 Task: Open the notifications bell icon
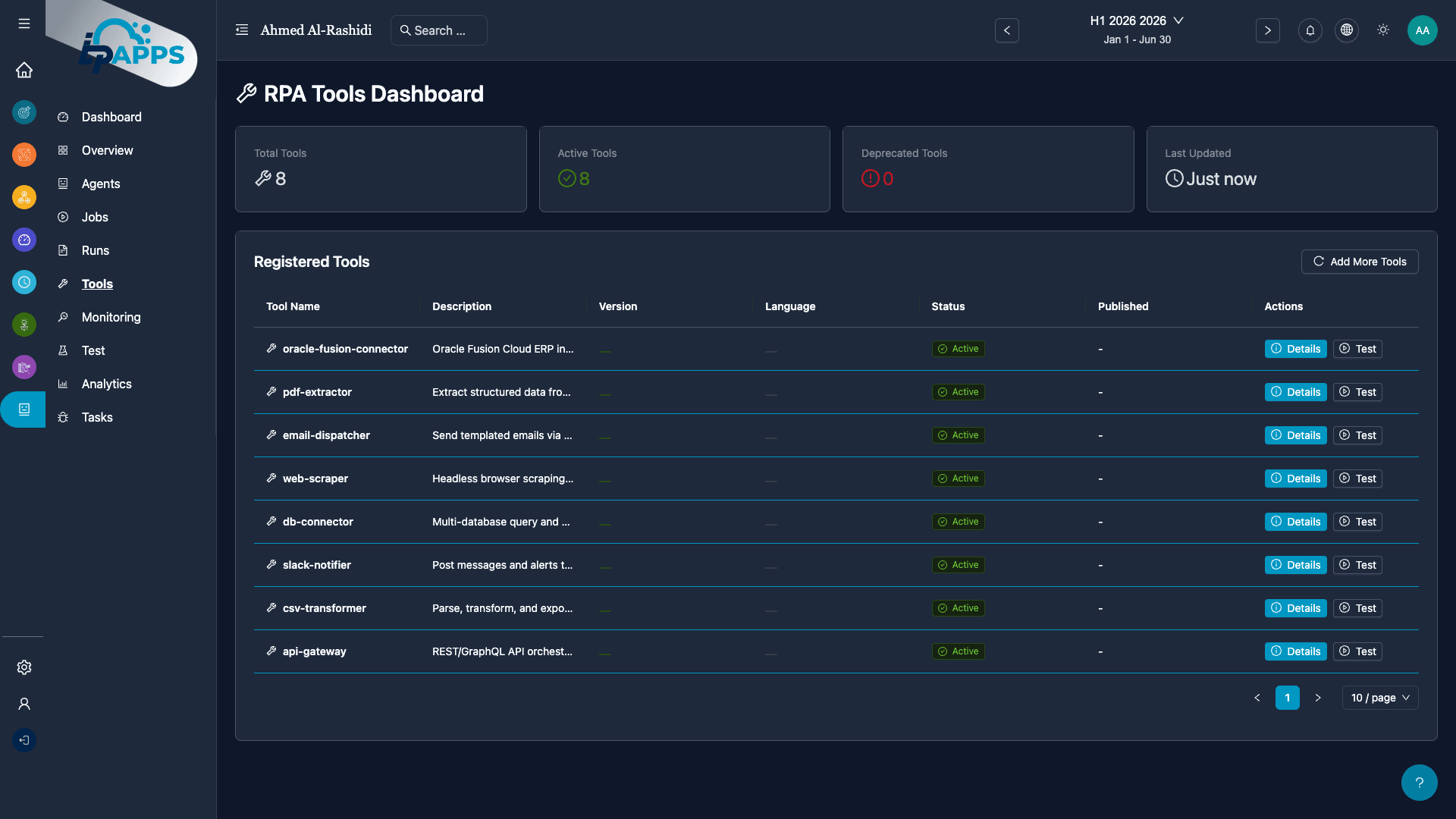click(1310, 30)
